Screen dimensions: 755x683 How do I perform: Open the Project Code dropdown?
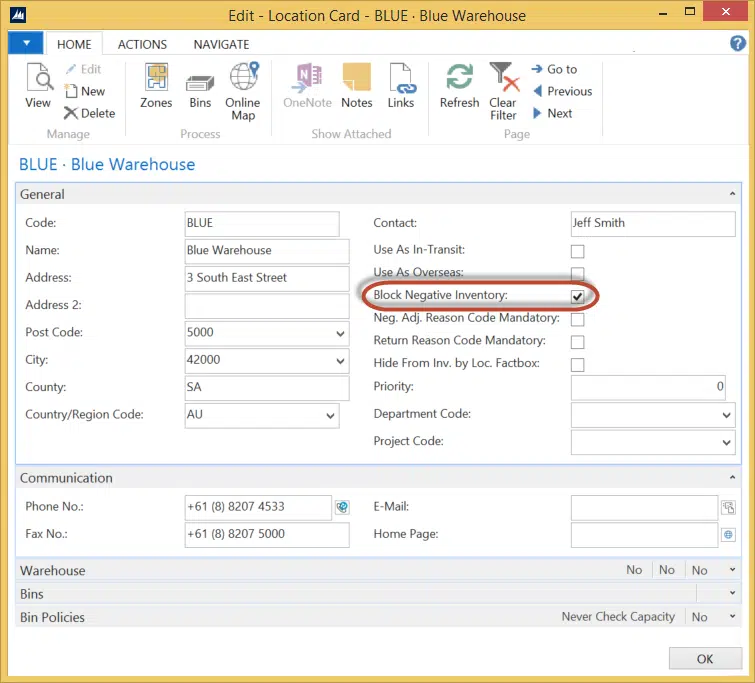coord(726,443)
